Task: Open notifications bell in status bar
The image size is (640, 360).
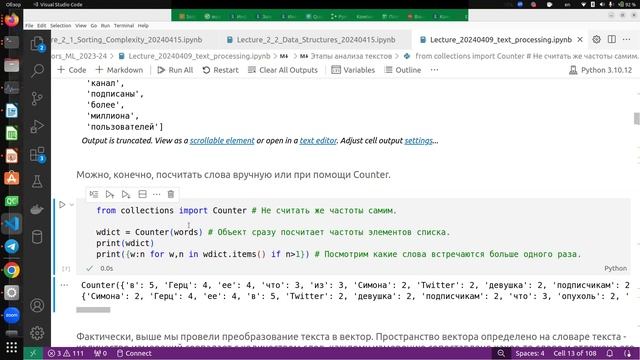Action: (610, 353)
